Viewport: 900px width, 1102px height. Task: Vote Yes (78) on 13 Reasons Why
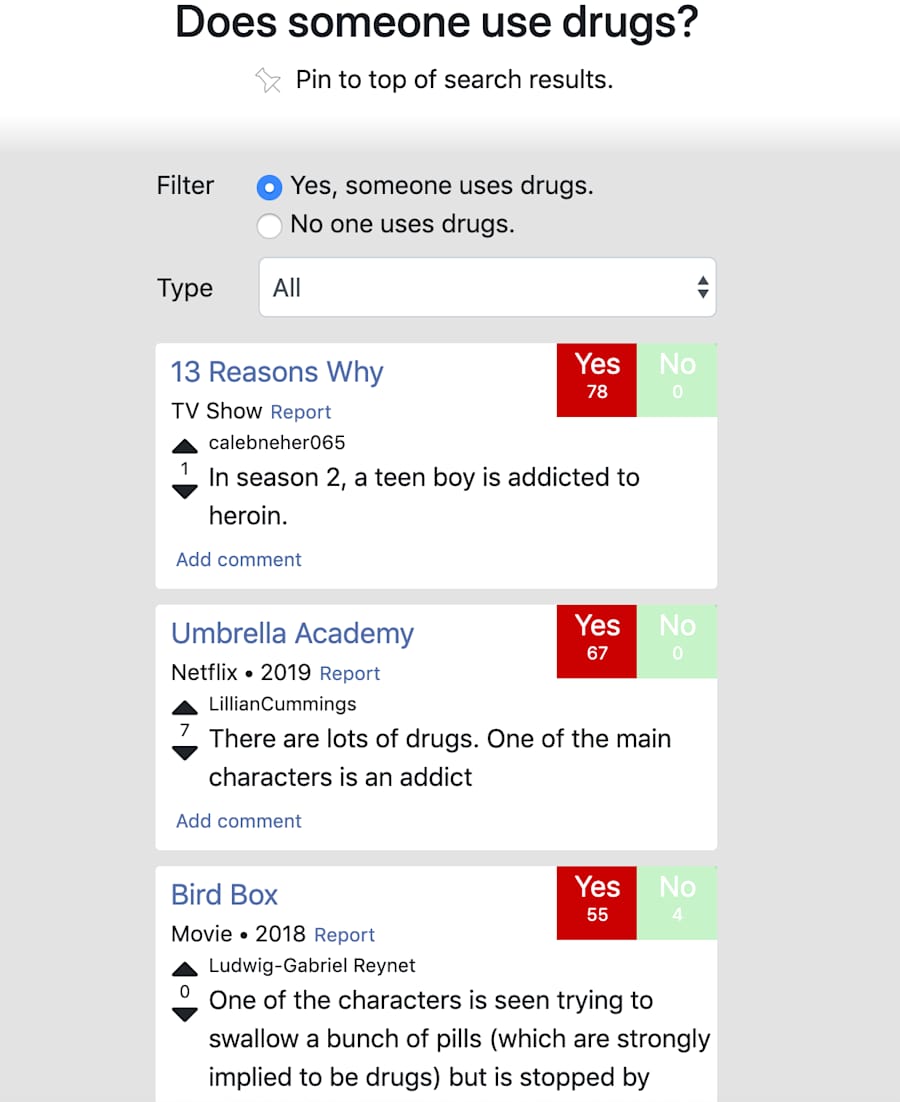pos(597,380)
